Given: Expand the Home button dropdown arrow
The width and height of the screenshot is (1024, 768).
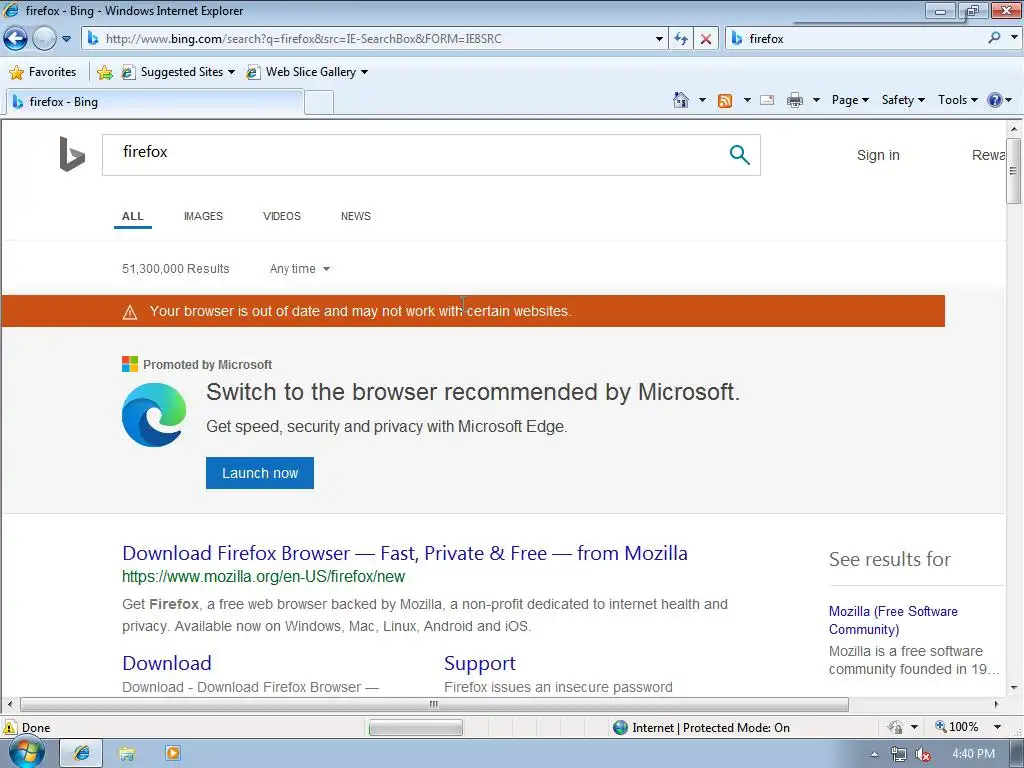Looking at the screenshot, I should click(702, 100).
